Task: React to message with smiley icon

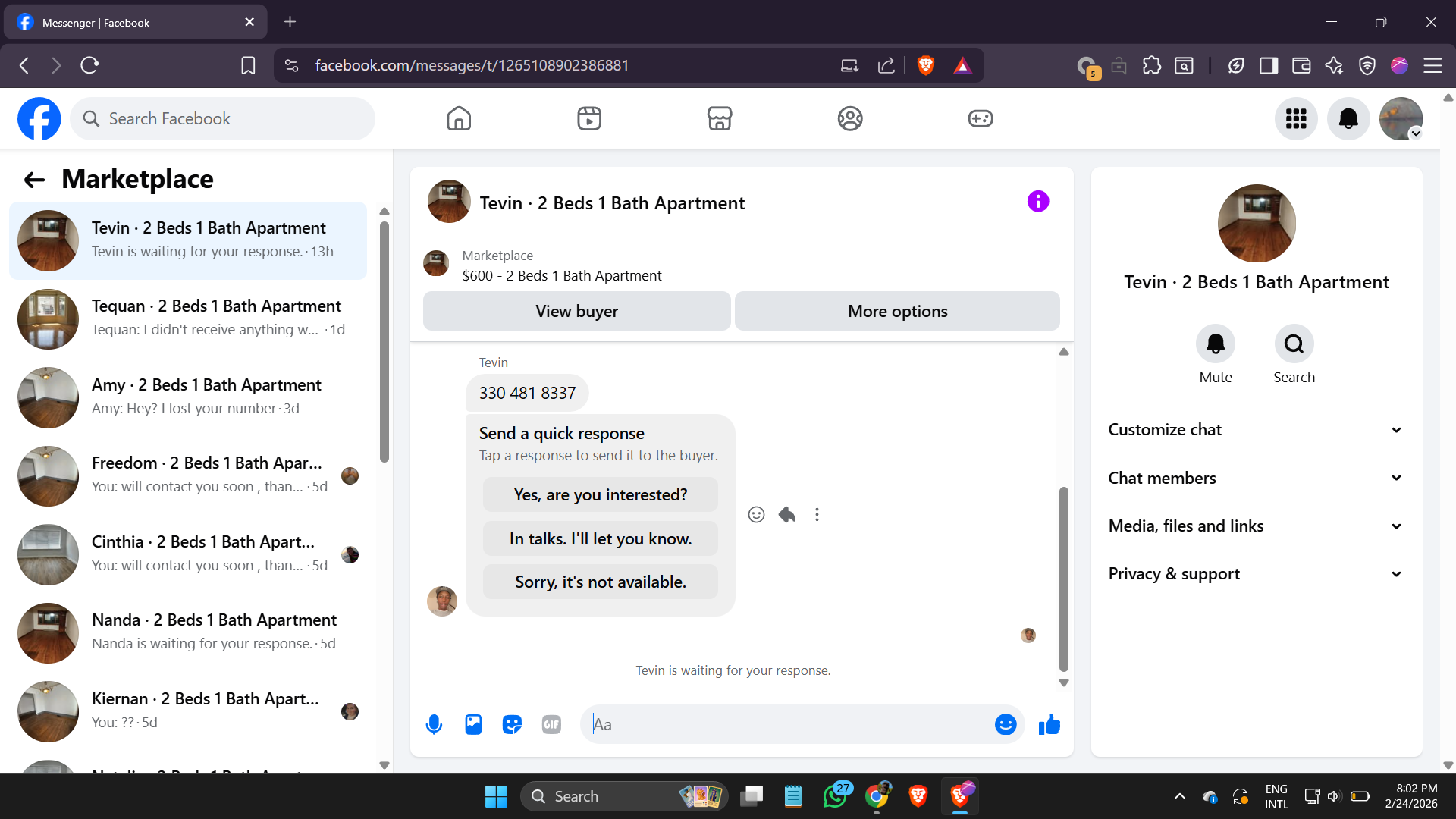Action: pos(756,515)
